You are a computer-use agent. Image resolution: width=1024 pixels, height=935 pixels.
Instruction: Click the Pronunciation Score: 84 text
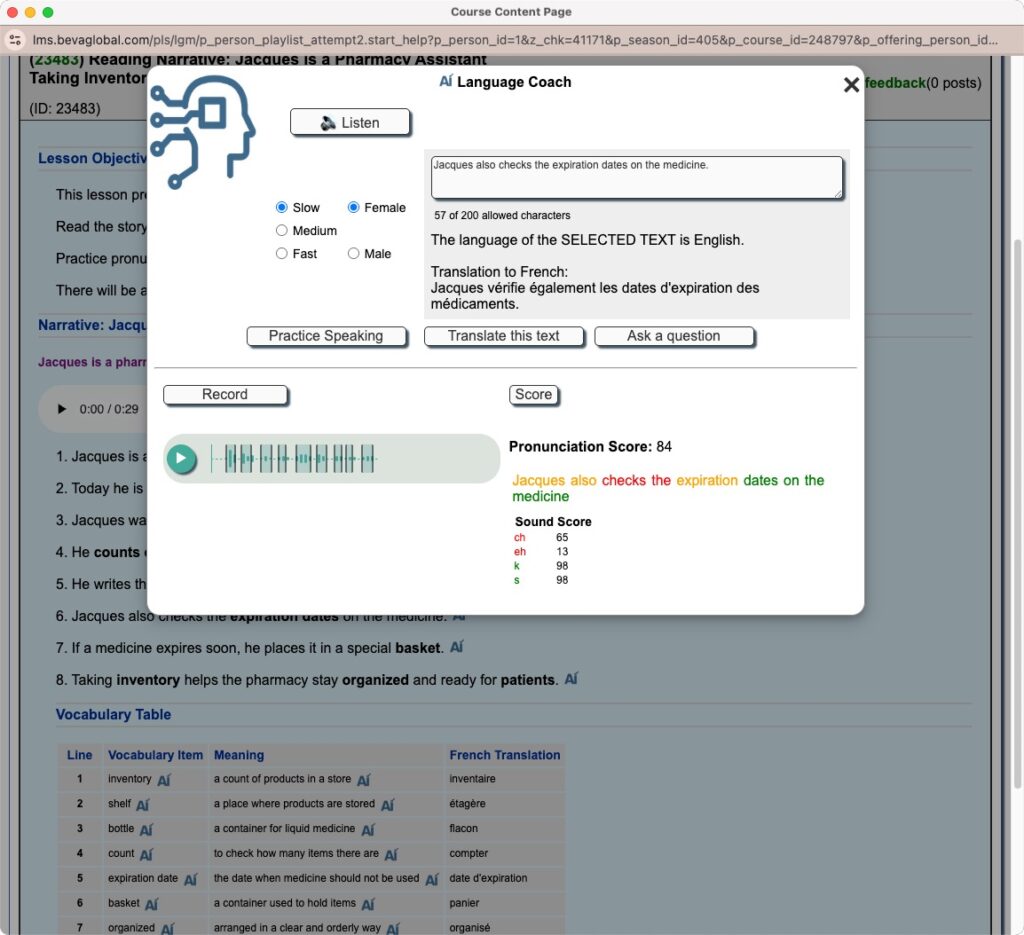click(590, 446)
